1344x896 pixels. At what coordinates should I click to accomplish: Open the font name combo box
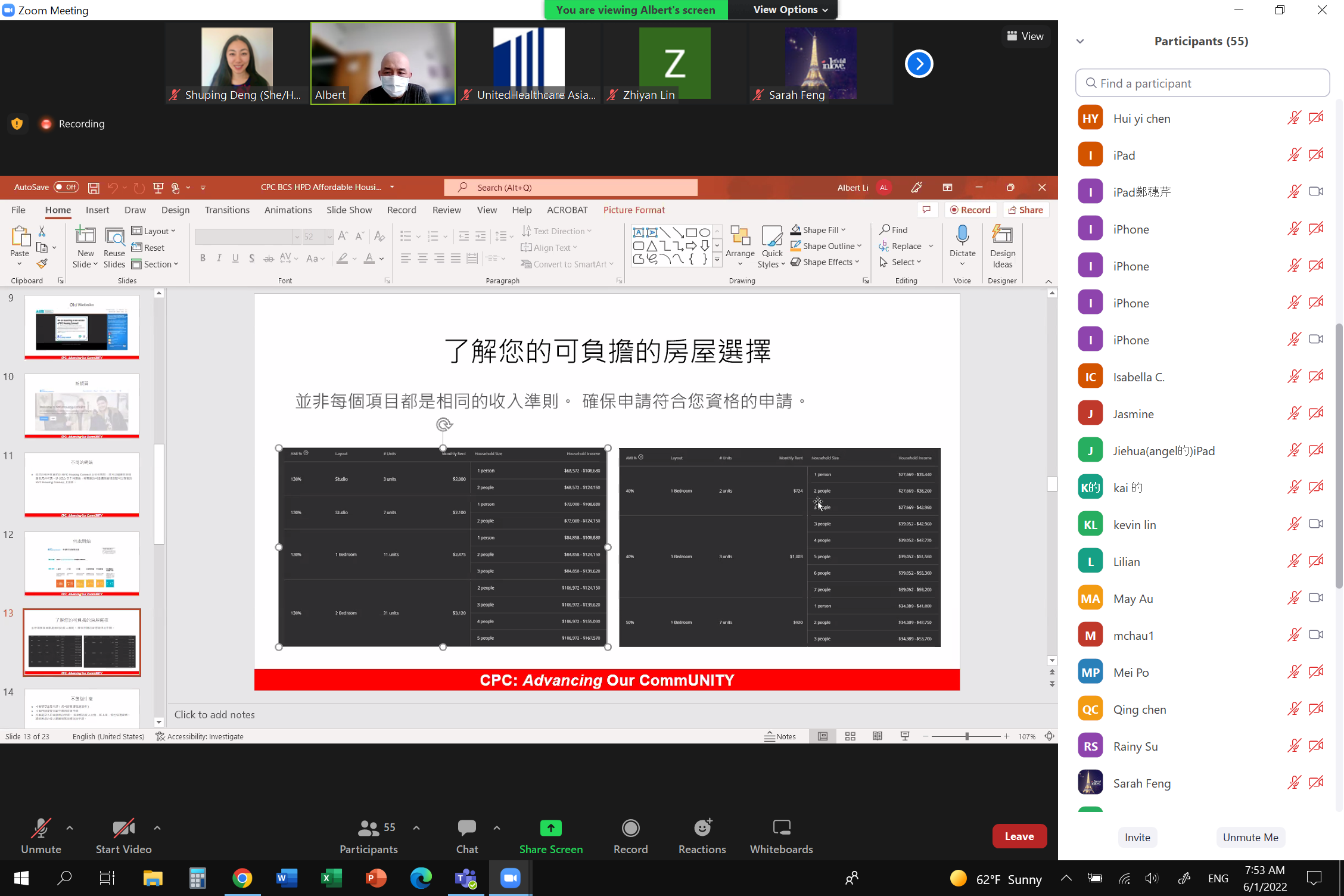click(247, 237)
